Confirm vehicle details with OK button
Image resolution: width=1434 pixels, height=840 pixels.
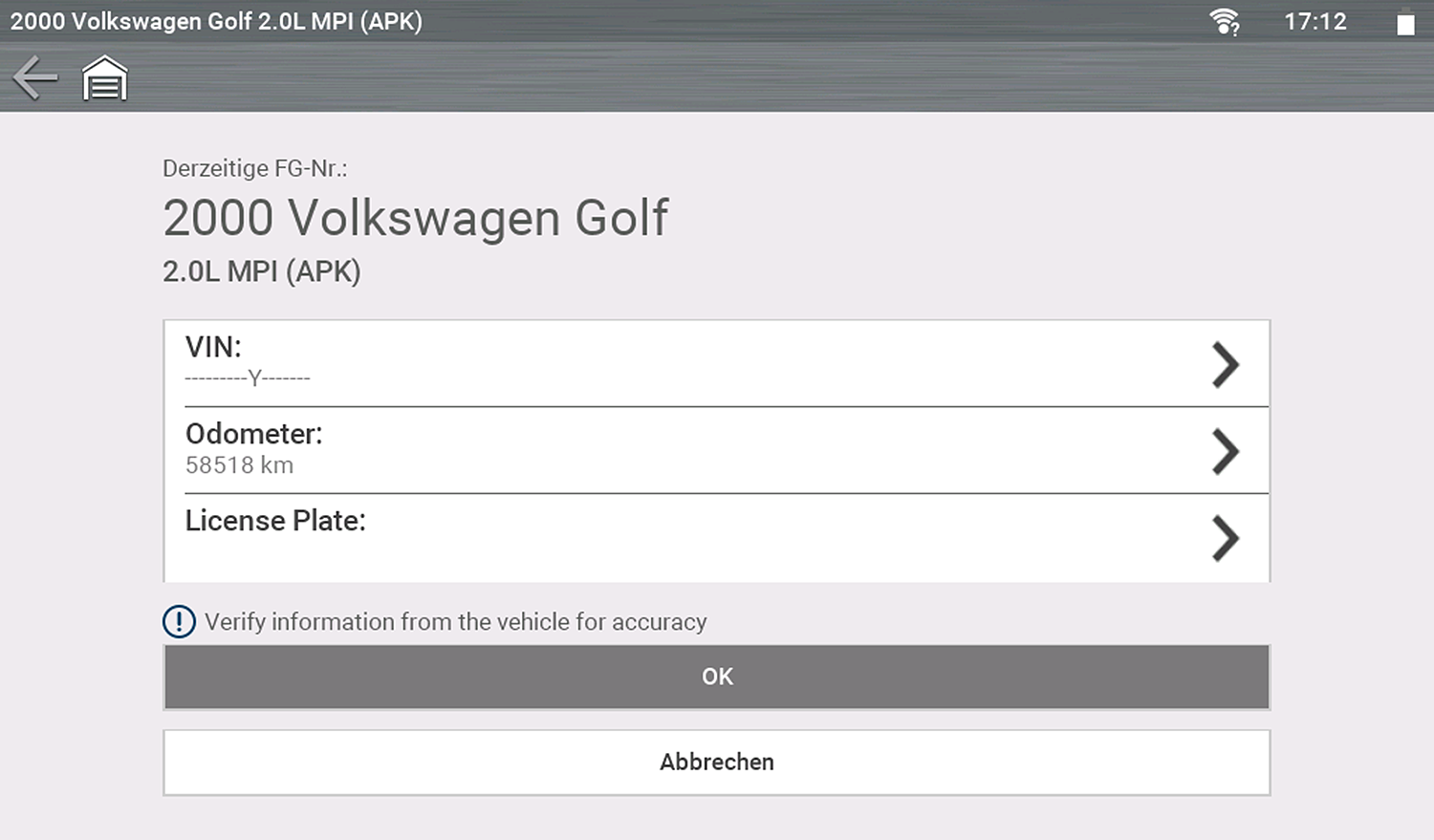coord(716,677)
